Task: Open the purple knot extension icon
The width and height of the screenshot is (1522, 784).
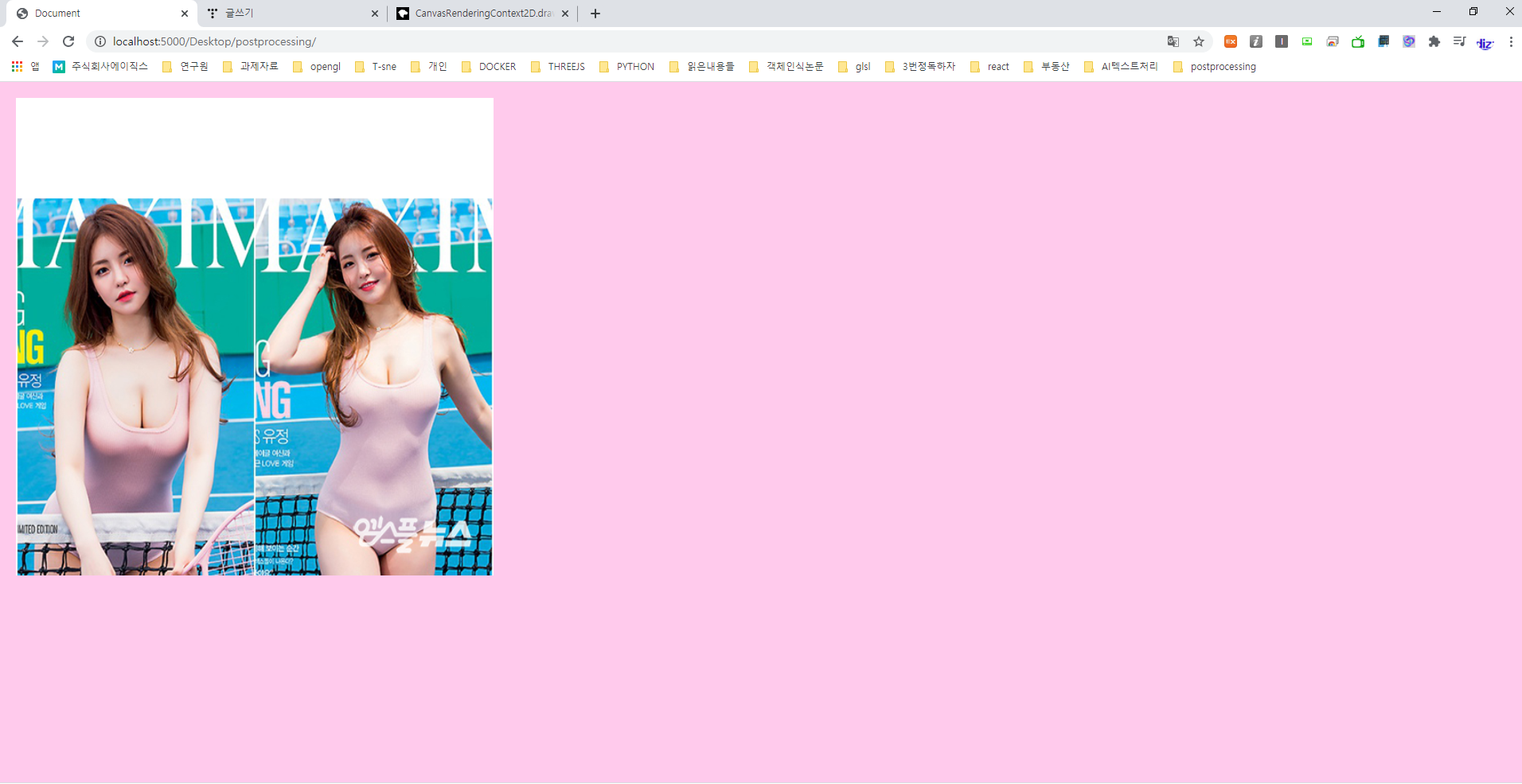Action: pyautogui.click(x=1409, y=41)
